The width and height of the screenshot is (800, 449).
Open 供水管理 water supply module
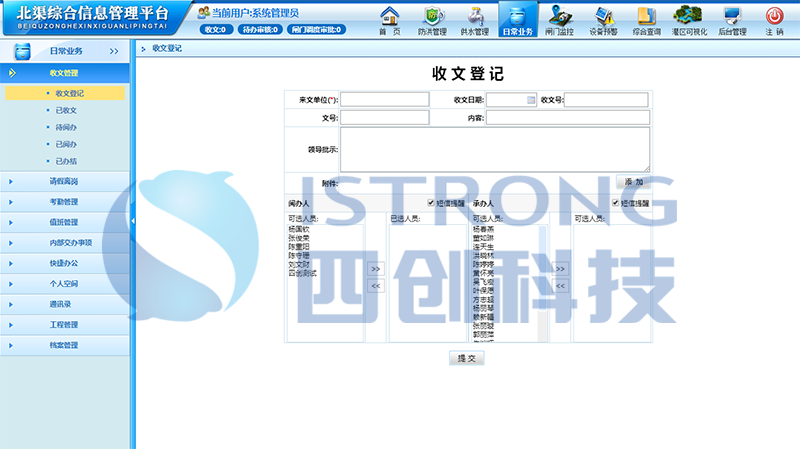point(475,19)
